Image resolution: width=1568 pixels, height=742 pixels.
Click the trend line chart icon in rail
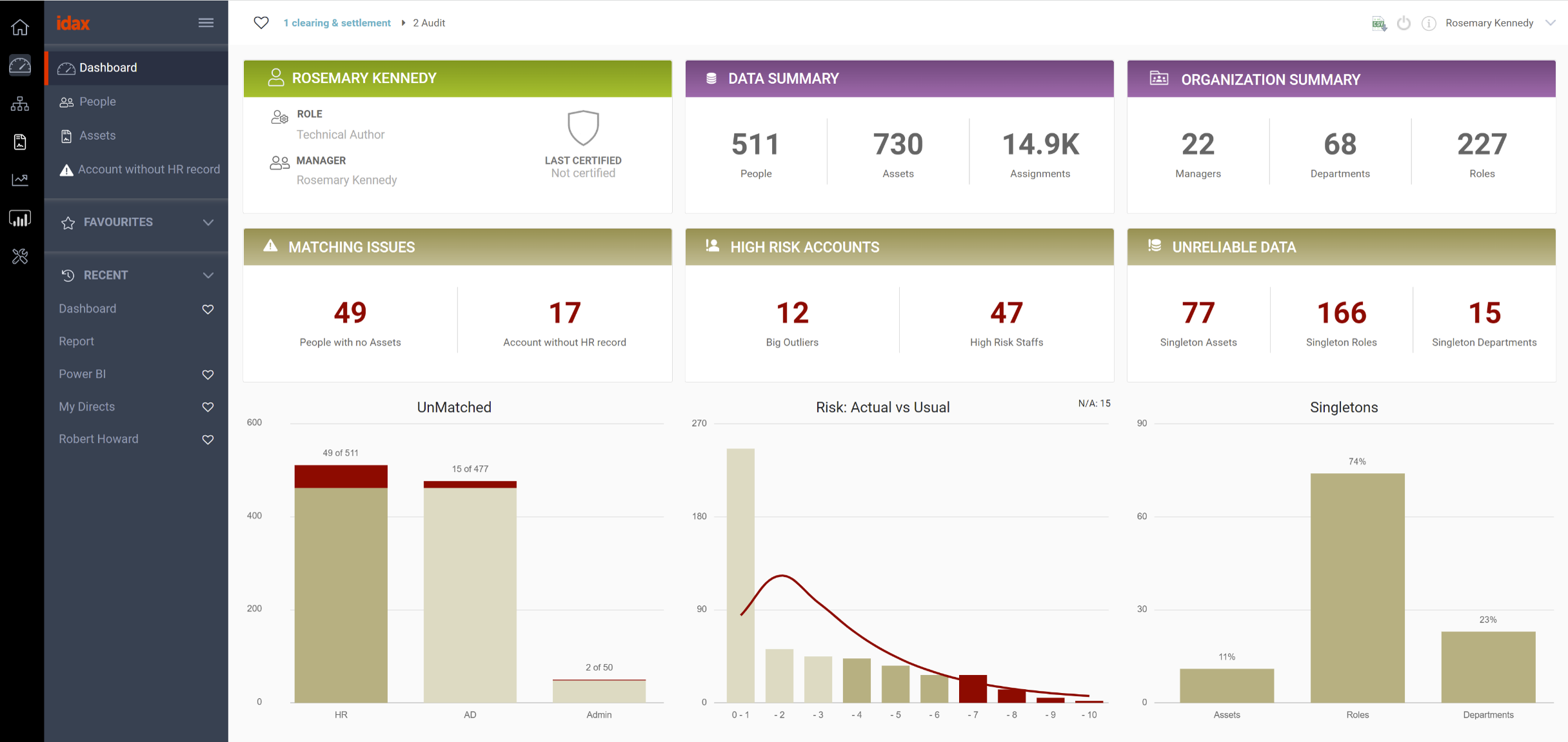20,180
